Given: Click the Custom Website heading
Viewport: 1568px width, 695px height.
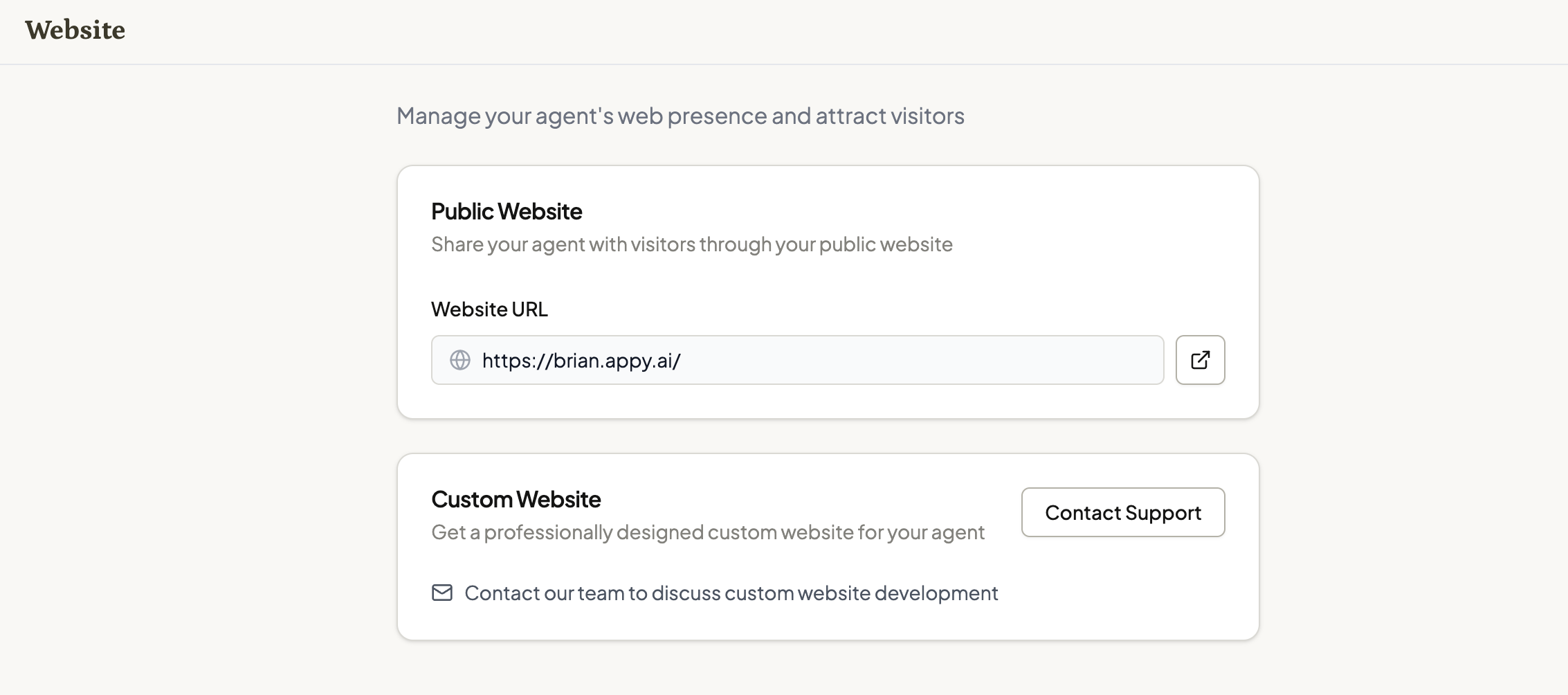Looking at the screenshot, I should (516, 499).
